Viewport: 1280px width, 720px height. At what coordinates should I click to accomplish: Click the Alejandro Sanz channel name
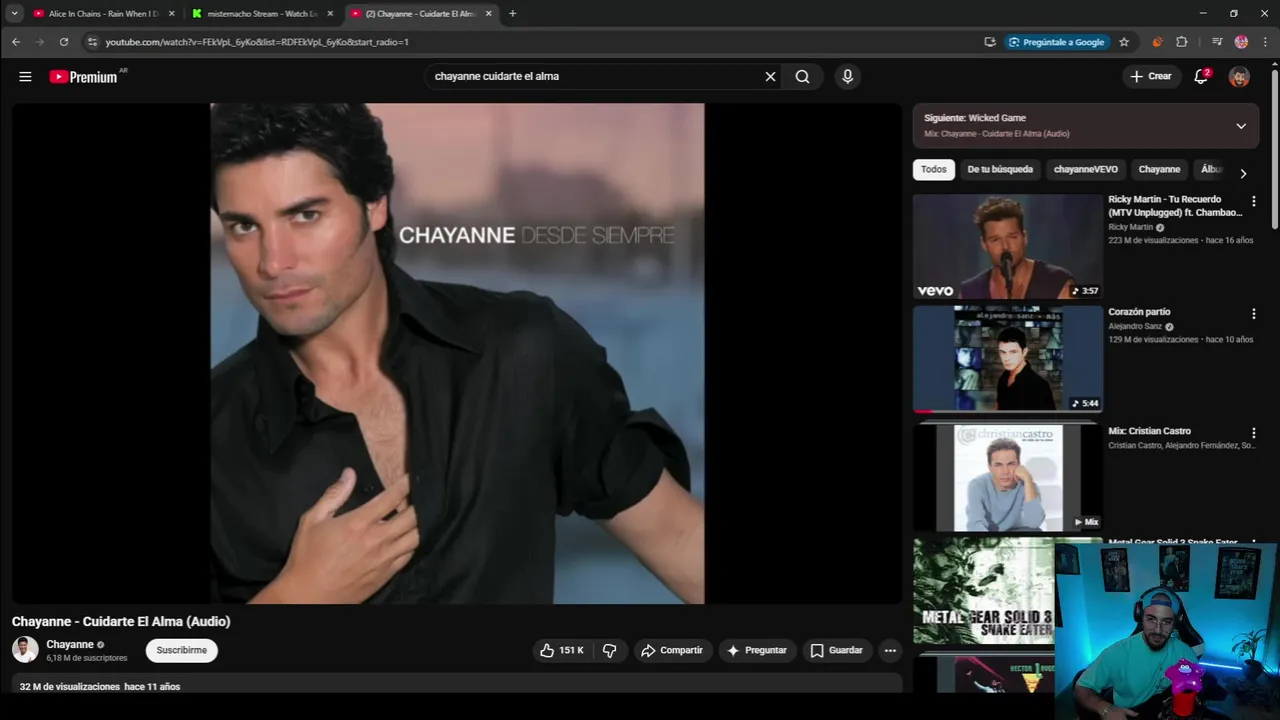point(1135,326)
